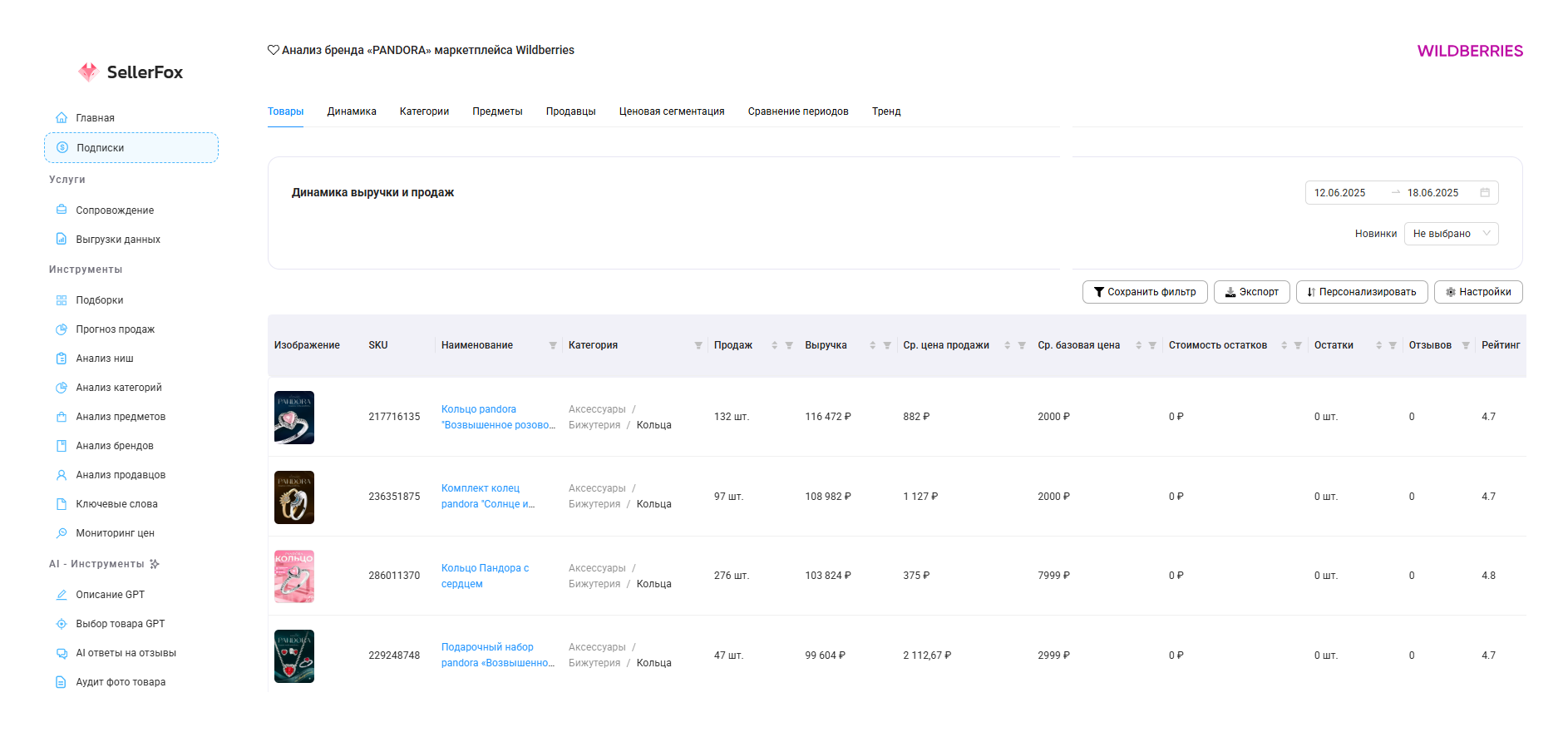Sort by Остатки column arrows
Screen dimensions: 1568x752
tap(1379, 345)
